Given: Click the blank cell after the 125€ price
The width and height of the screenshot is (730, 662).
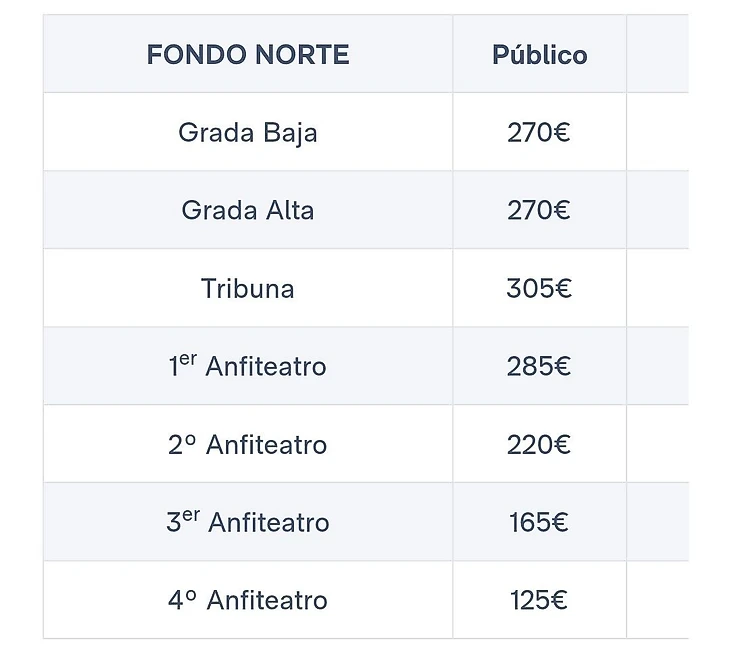Looking at the screenshot, I should pyautogui.click(x=658, y=600).
